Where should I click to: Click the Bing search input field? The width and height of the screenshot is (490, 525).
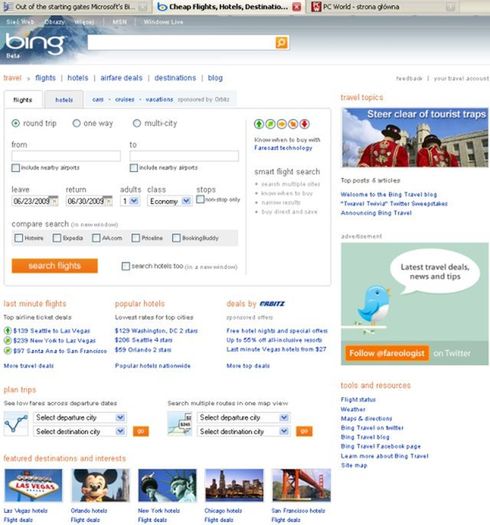[x=181, y=43]
